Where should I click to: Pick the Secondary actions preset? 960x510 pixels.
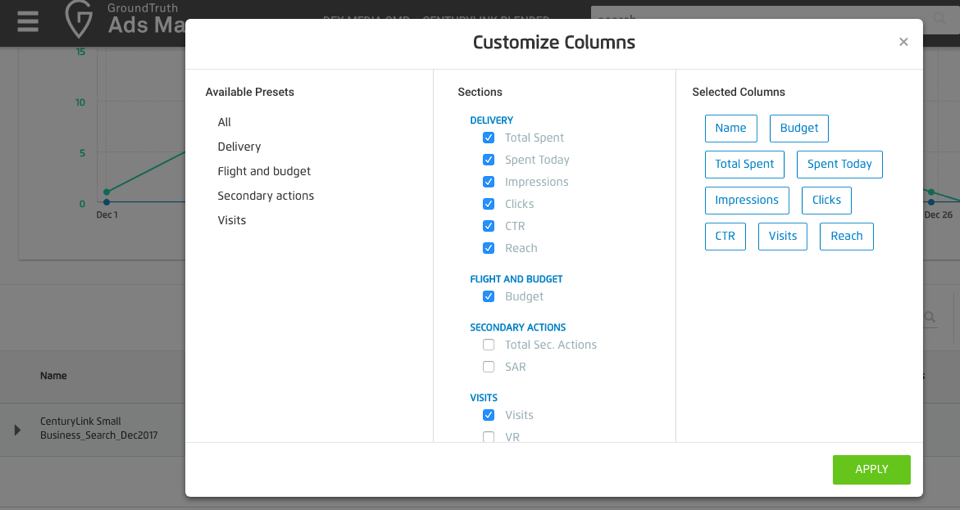[x=266, y=196]
